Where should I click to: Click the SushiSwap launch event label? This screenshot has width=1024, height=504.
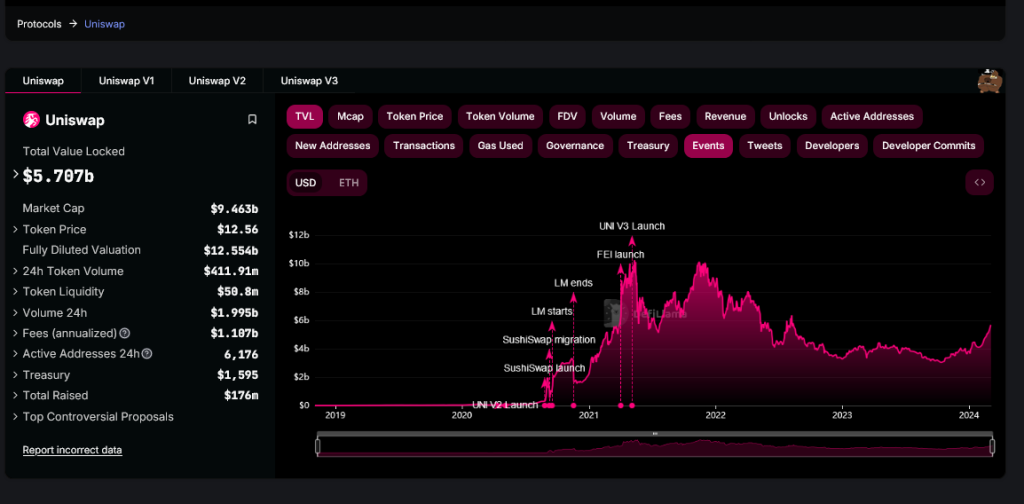[544, 368]
